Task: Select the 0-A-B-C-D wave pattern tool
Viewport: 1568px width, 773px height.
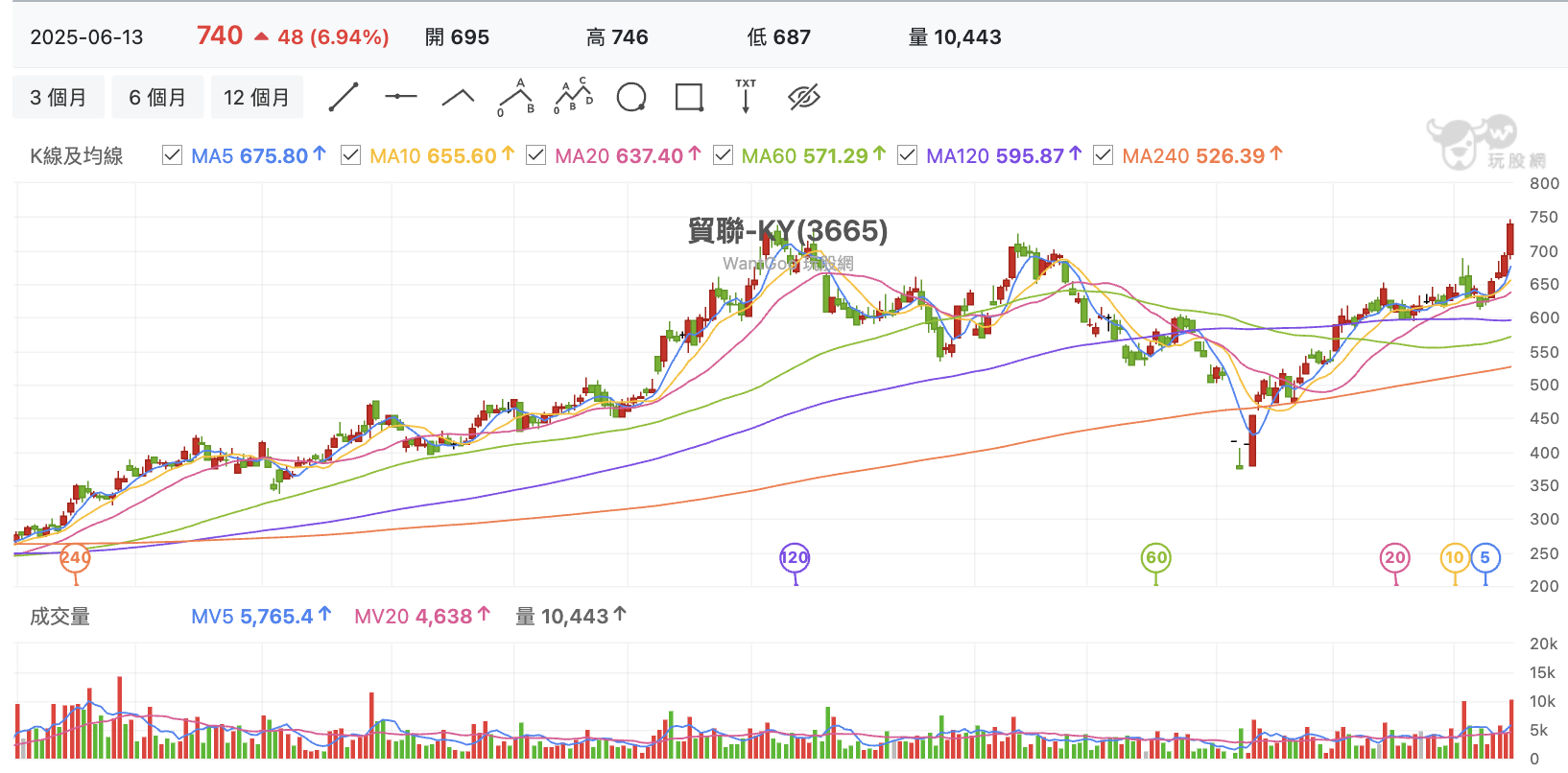Action: [574, 96]
